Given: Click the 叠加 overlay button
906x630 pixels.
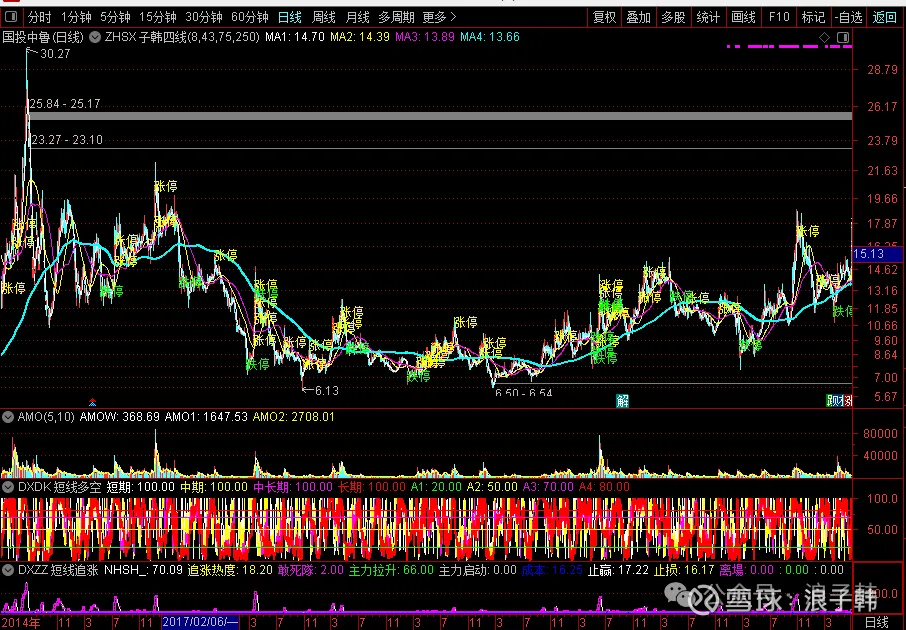Looking at the screenshot, I should pyautogui.click(x=638, y=17).
